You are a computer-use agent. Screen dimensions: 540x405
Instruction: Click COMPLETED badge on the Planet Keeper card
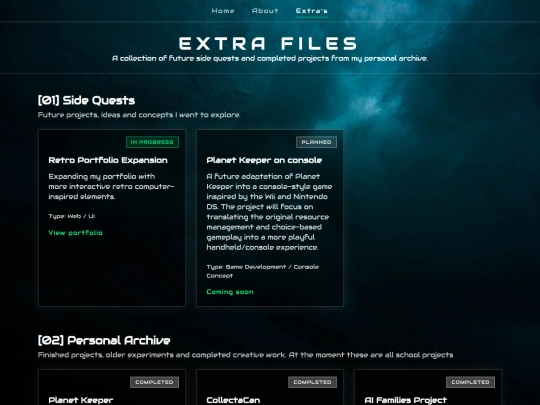pyautogui.click(x=154, y=382)
